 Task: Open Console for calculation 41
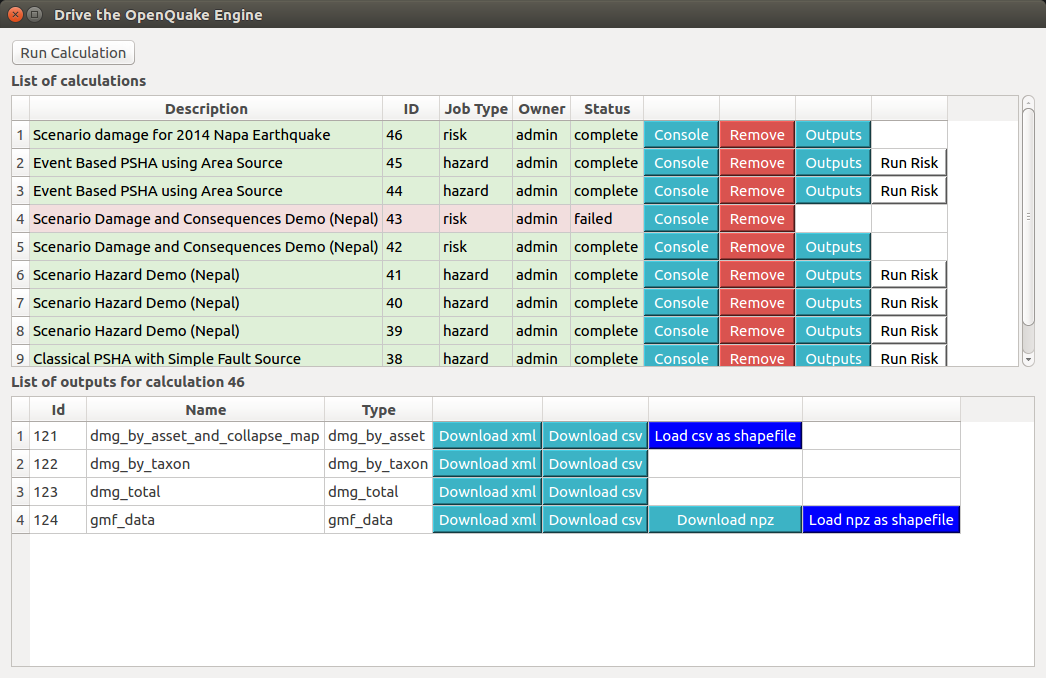coord(681,275)
